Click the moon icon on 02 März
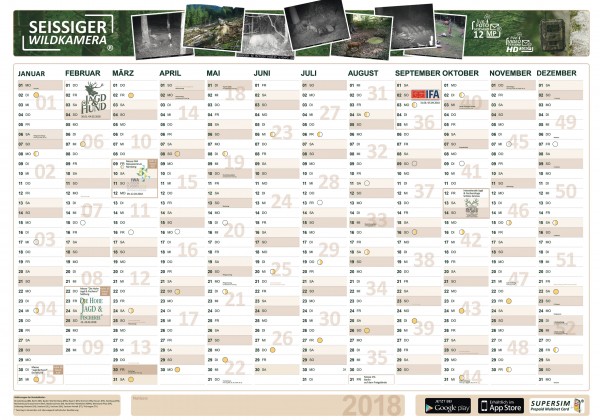 point(131,95)
